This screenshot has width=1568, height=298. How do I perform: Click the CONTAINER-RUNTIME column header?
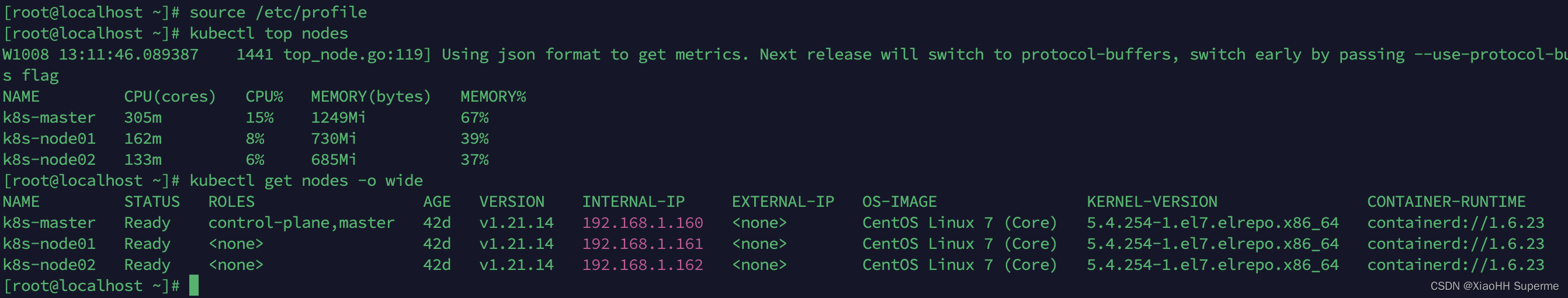(1446, 202)
